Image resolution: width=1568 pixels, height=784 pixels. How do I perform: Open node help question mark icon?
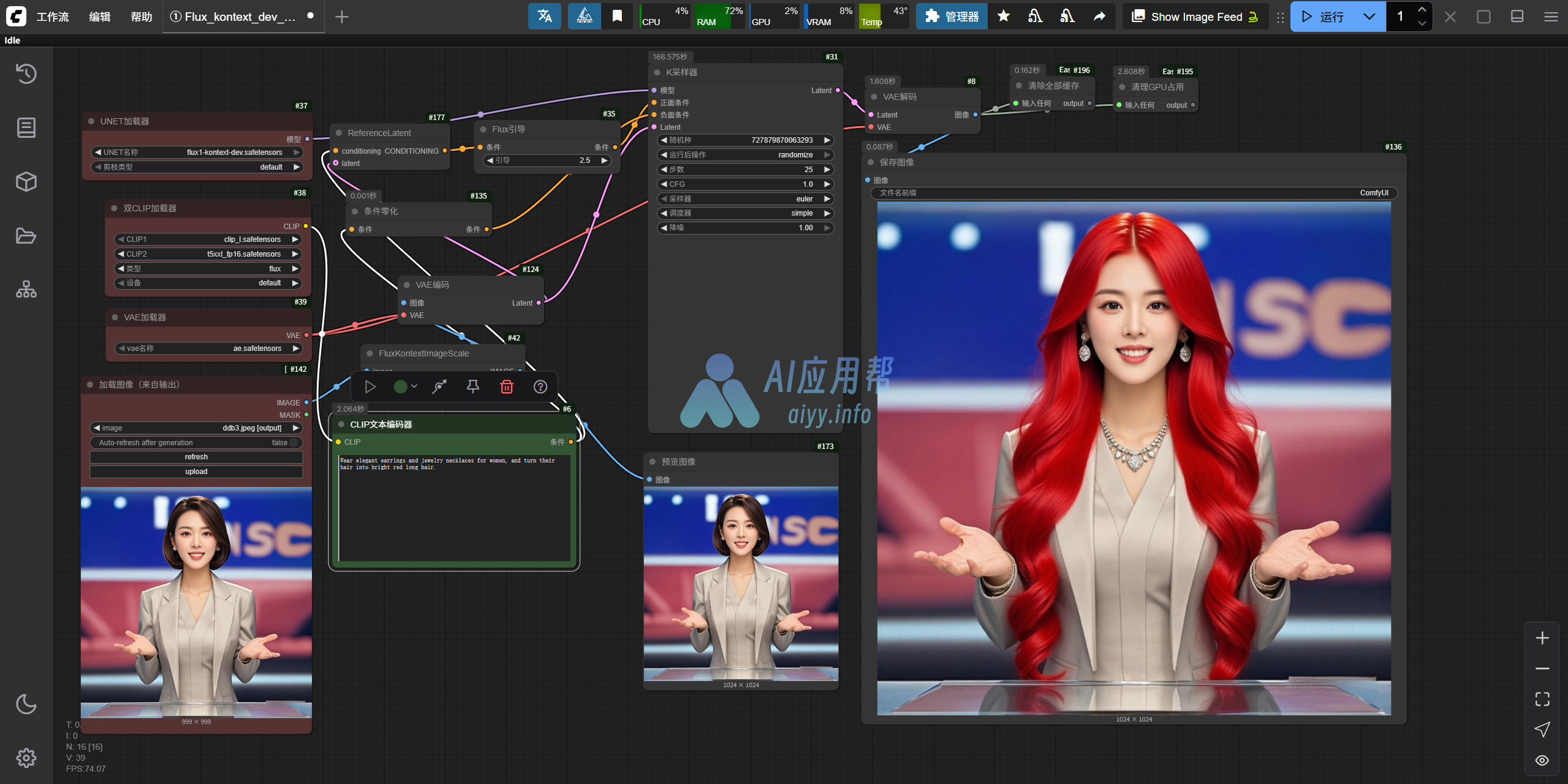540,386
